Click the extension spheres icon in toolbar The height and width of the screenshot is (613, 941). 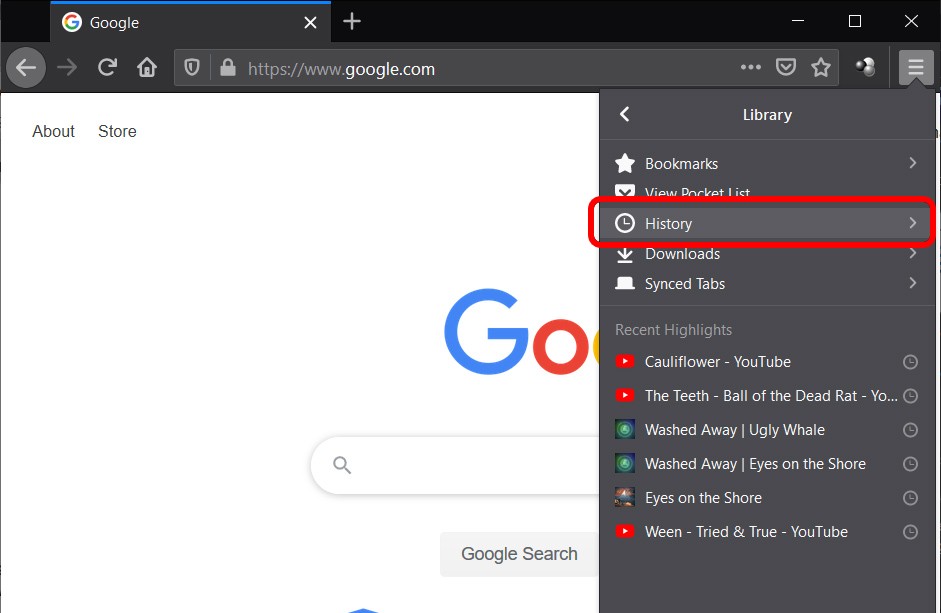[x=865, y=67]
